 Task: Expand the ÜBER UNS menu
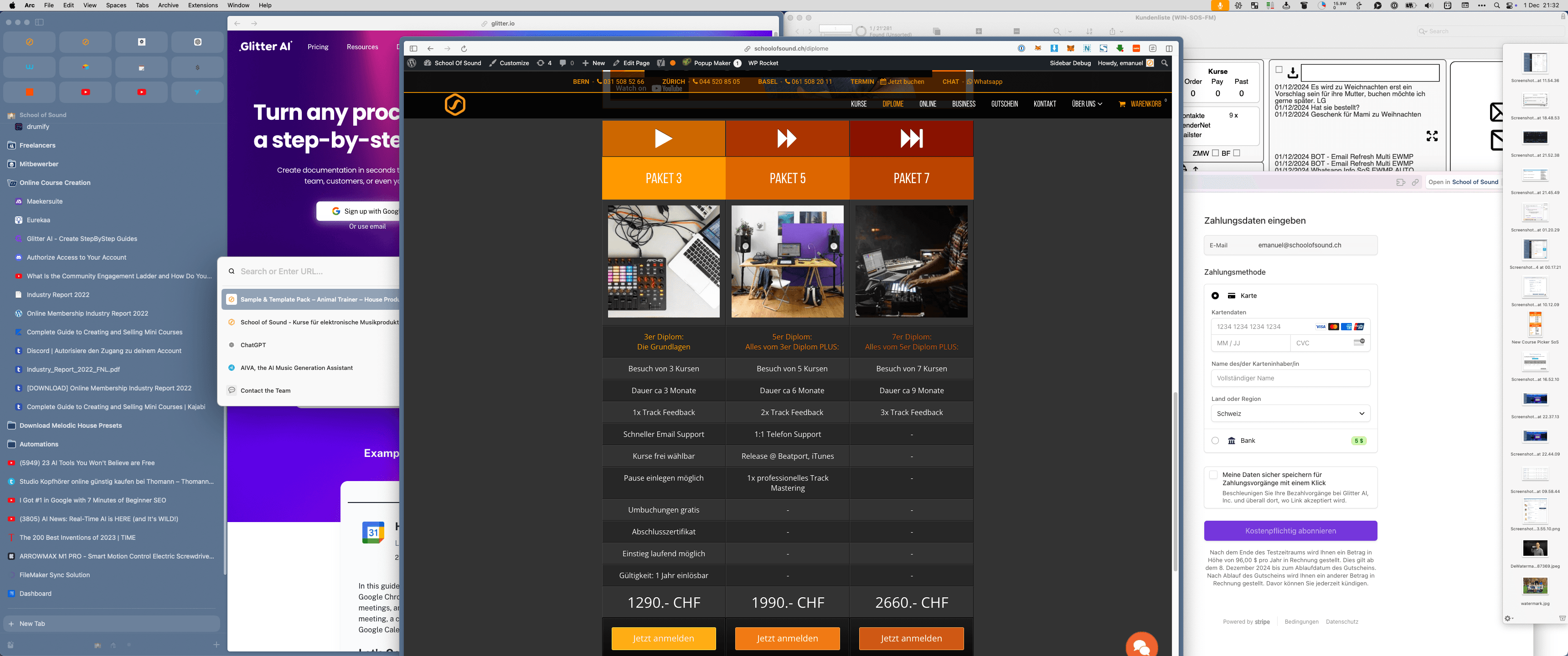click(1087, 104)
